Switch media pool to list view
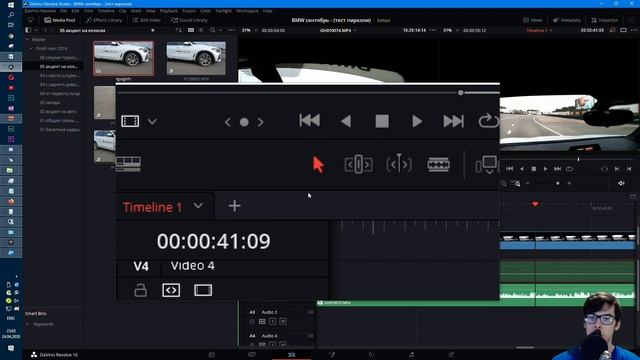Screen dimensions: 640x360 pyautogui.click(x=201, y=30)
